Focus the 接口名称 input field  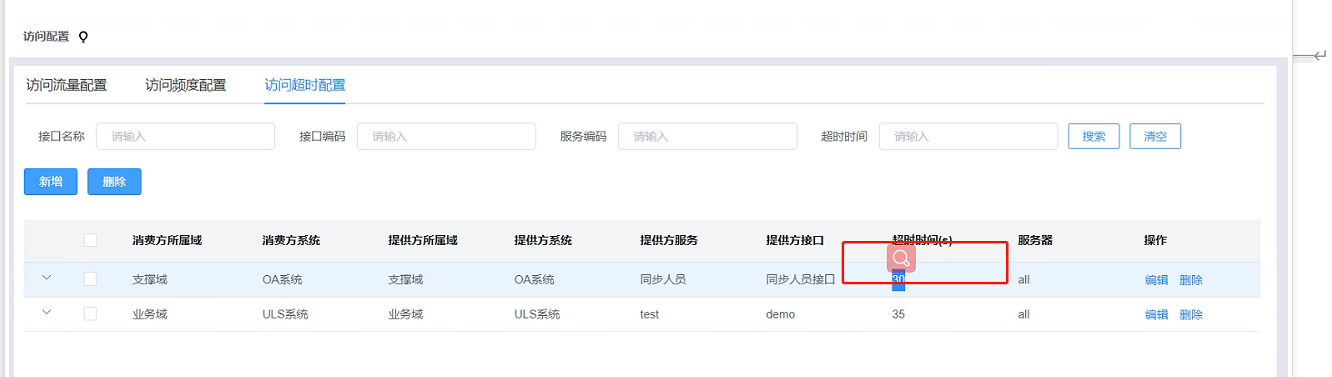[185, 136]
